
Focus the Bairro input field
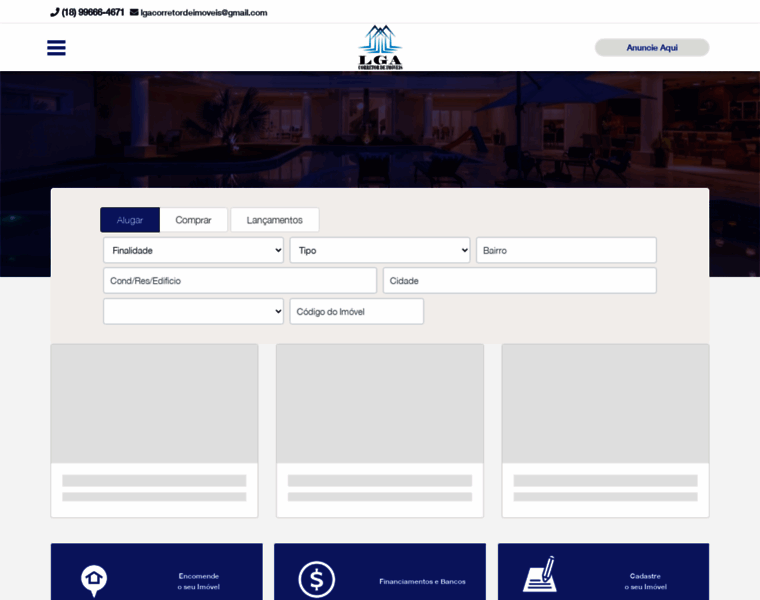pyautogui.click(x=566, y=250)
